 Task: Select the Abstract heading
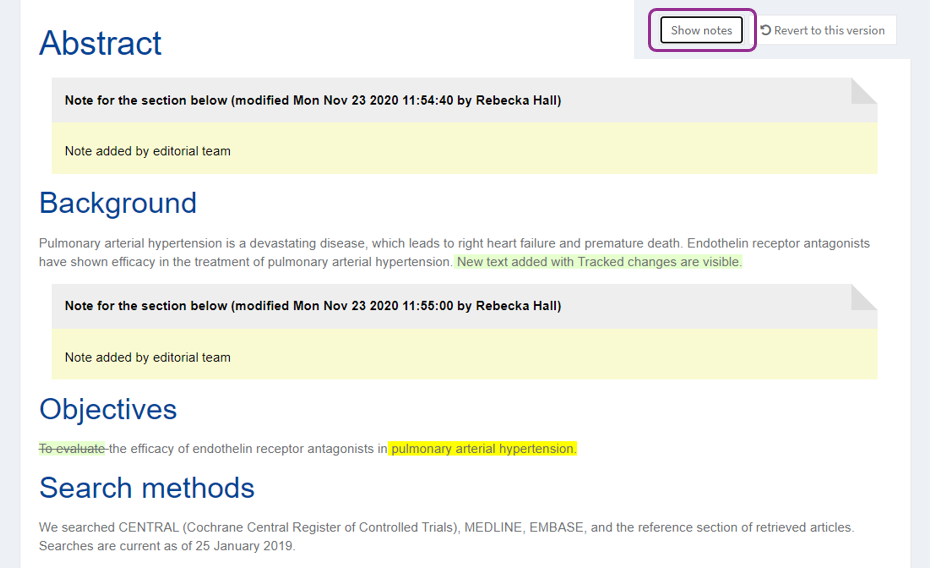point(100,43)
